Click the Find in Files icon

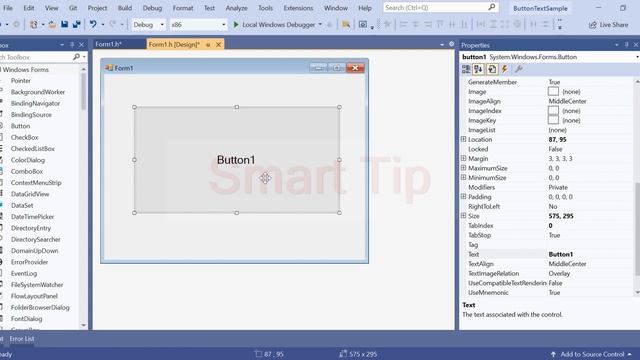click(346, 24)
